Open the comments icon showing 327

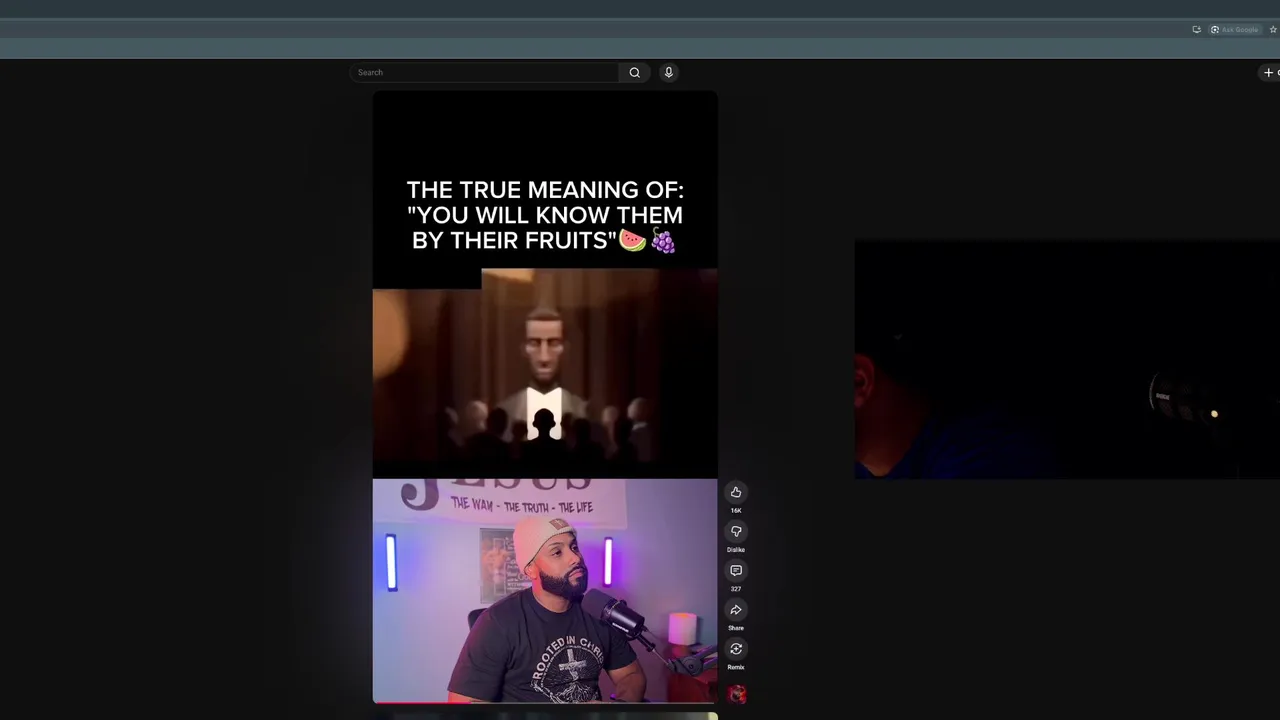736,570
